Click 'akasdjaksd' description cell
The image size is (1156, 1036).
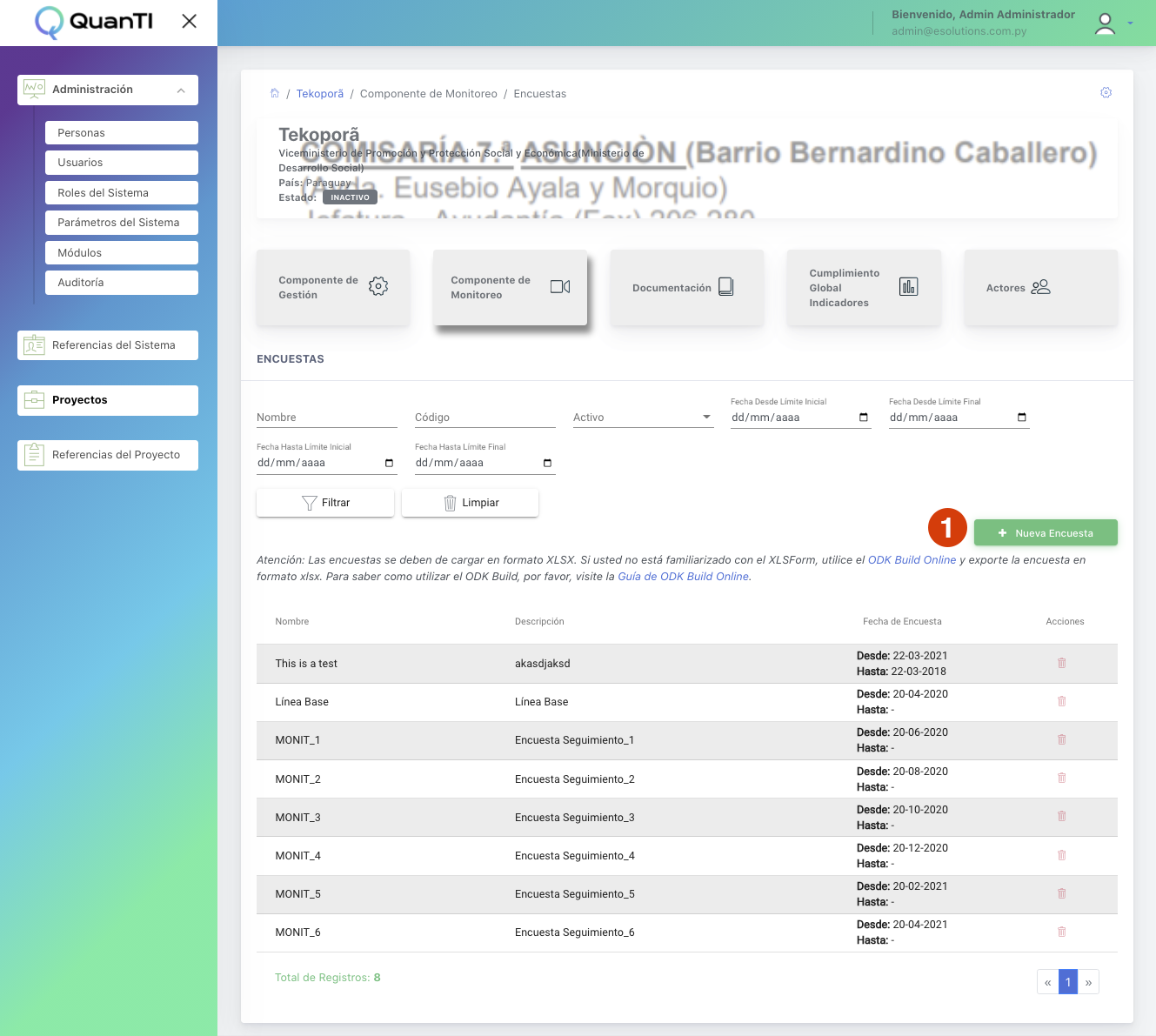click(543, 664)
